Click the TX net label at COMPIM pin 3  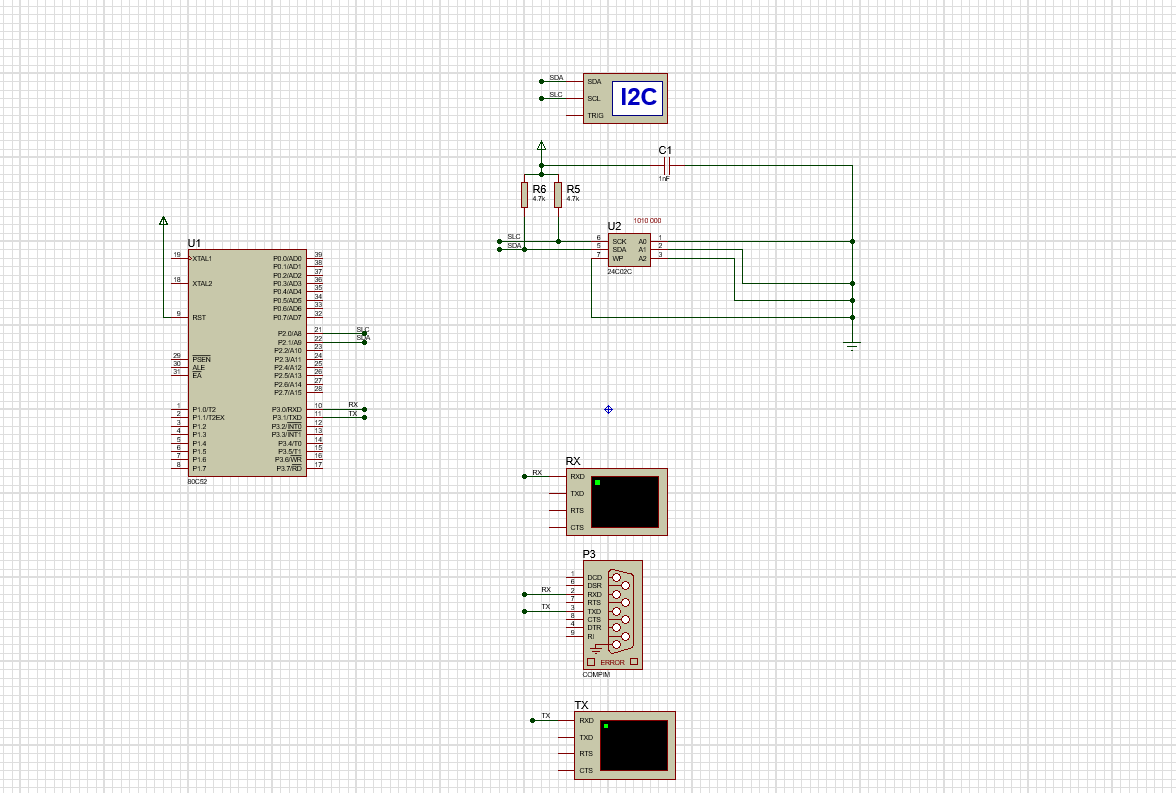click(546, 607)
